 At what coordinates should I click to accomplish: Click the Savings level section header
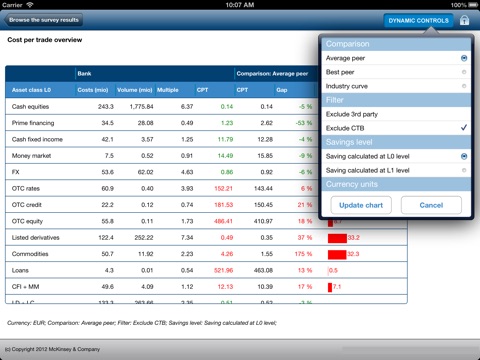click(x=396, y=142)
